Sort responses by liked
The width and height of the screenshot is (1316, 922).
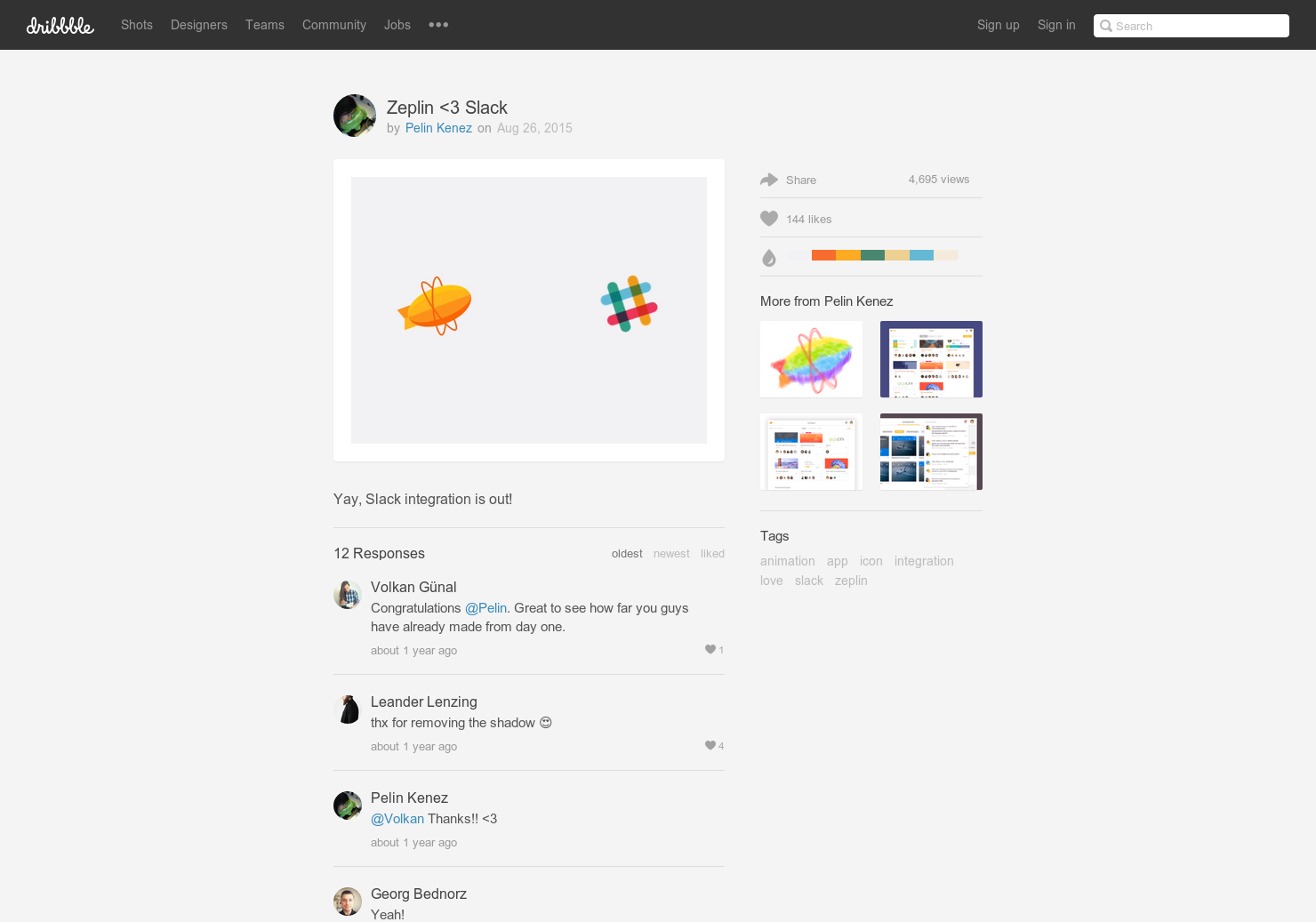pyautogui.click(x=711, y=553)
